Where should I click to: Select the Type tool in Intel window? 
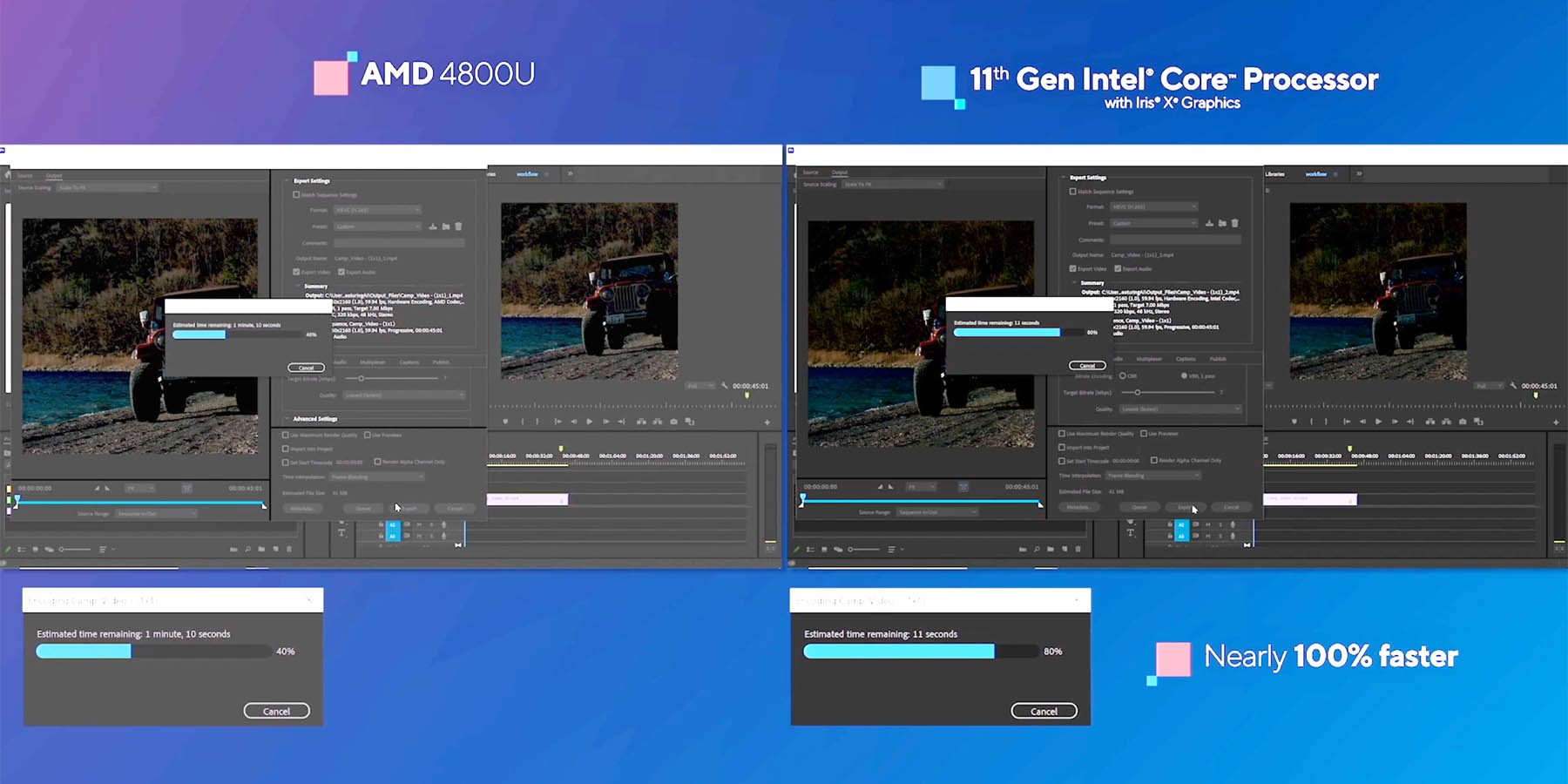click(x=1130, y=532)
